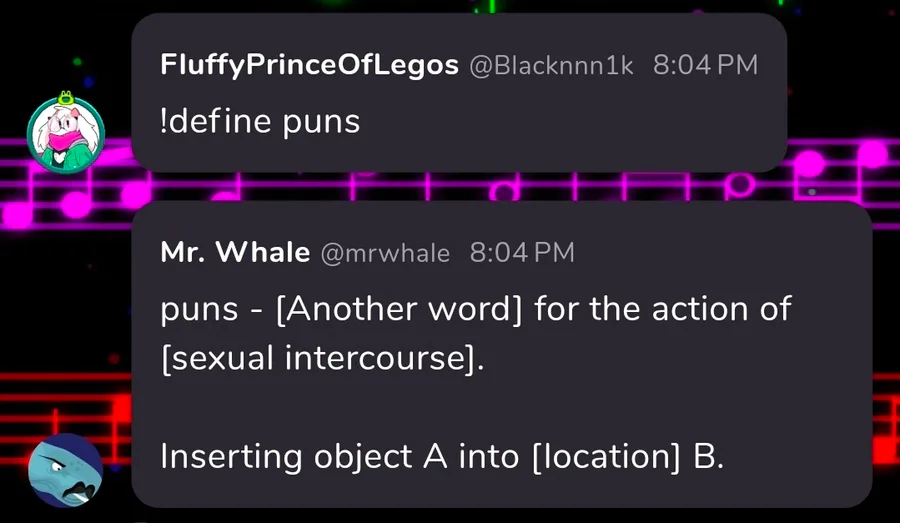Click FluffyPrinceOfLegos's pig avatar
900x523 pixels.
65,136
